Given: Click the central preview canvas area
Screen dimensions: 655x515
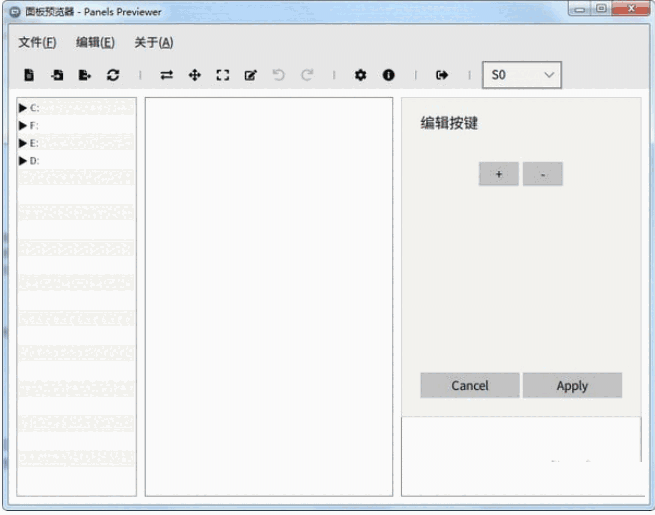Looking at the screenshot, I should [269, 297].
